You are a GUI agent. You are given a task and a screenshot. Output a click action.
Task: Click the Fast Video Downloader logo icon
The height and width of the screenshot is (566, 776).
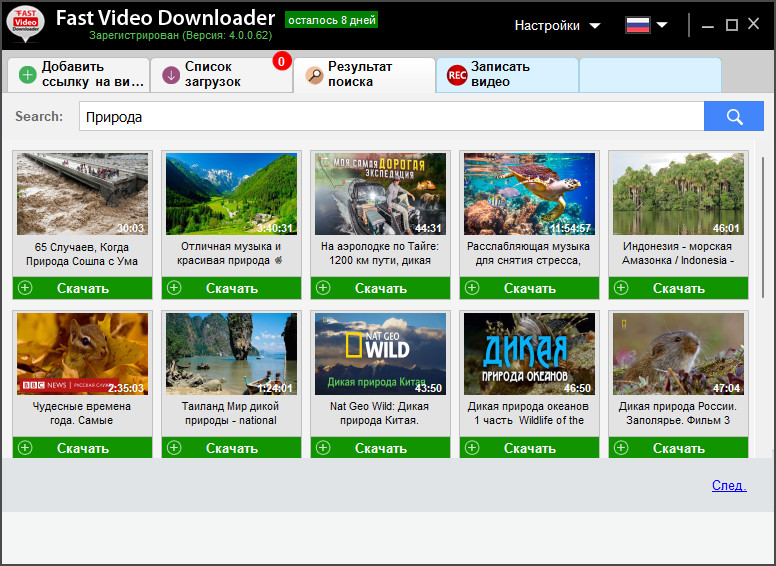coord(26,23)
